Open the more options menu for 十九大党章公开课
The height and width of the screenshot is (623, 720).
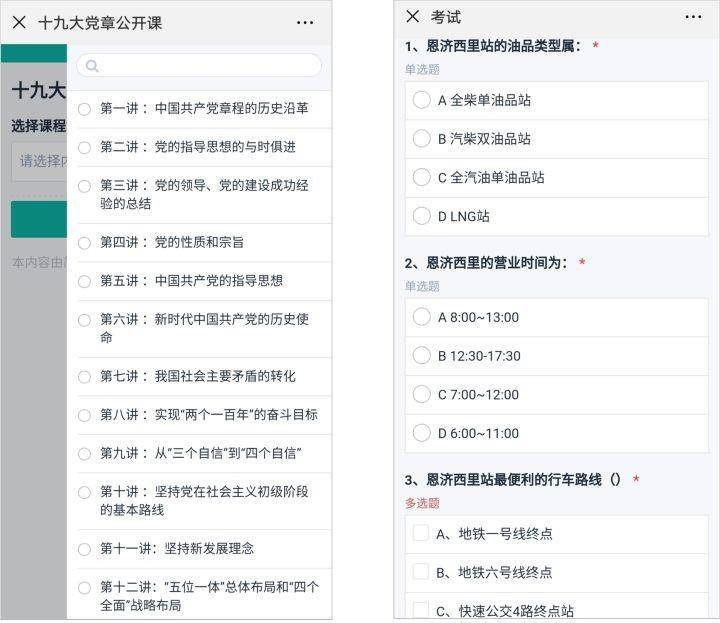coord(305,22)
